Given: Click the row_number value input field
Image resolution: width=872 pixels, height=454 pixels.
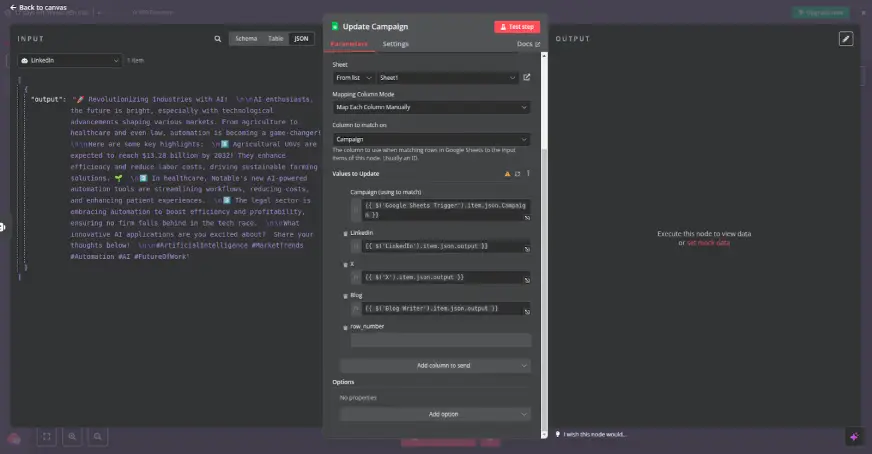Looking at the screenshot, I should coord(433,340).
